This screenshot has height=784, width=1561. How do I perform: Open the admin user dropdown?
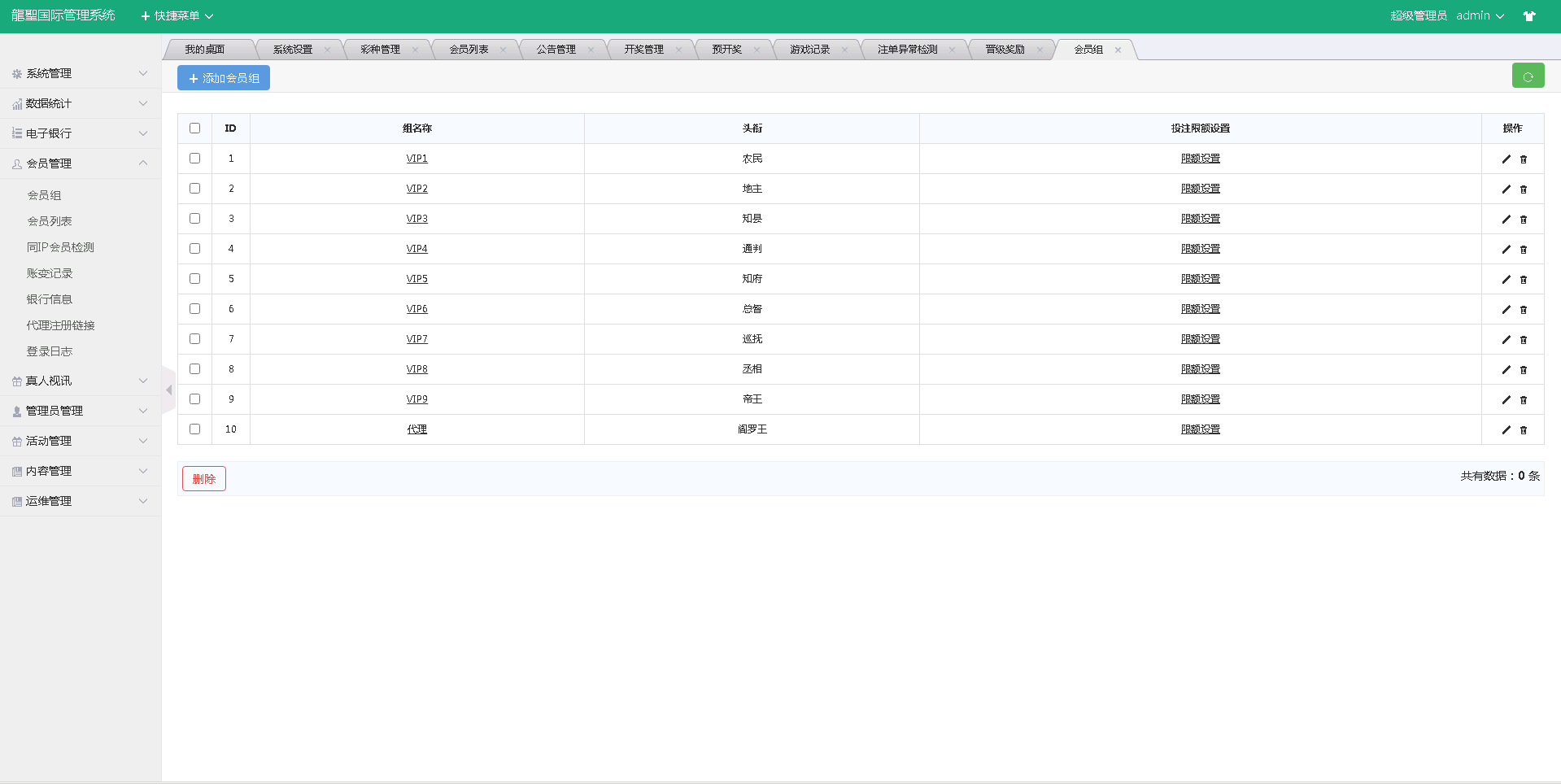point(1480,16)
